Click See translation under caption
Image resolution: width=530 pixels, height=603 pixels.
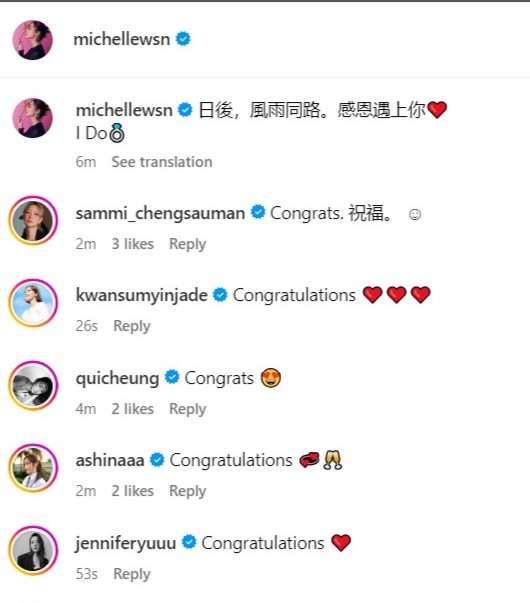click(162, 162)
